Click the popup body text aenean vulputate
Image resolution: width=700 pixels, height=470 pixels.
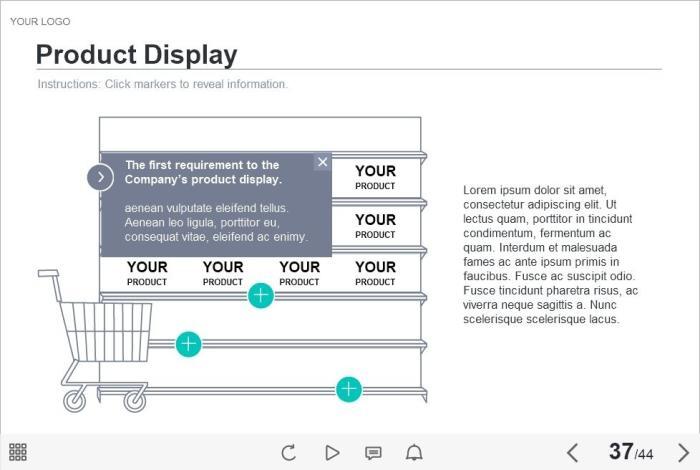[x=216, y=222]
